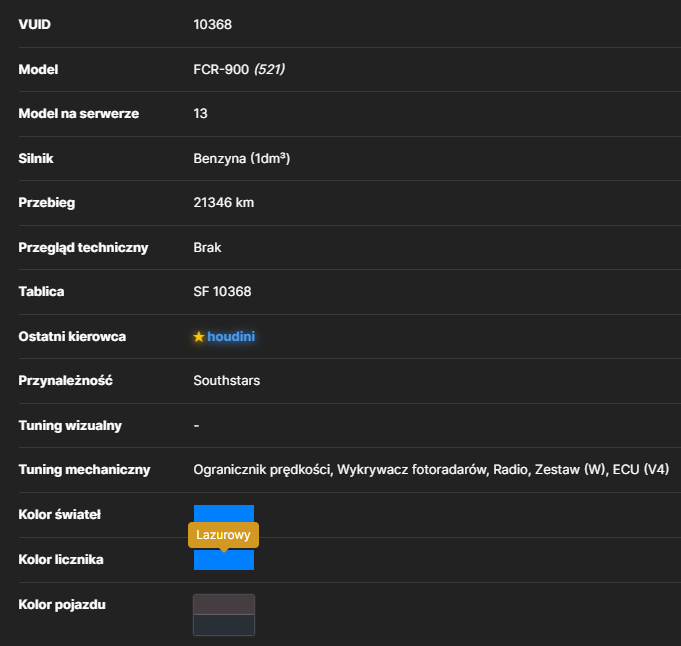Viewport: 681px width, 646px height.
Task: Click the Tablica row label
Action: pyautogui.click(x=41, y=292)
